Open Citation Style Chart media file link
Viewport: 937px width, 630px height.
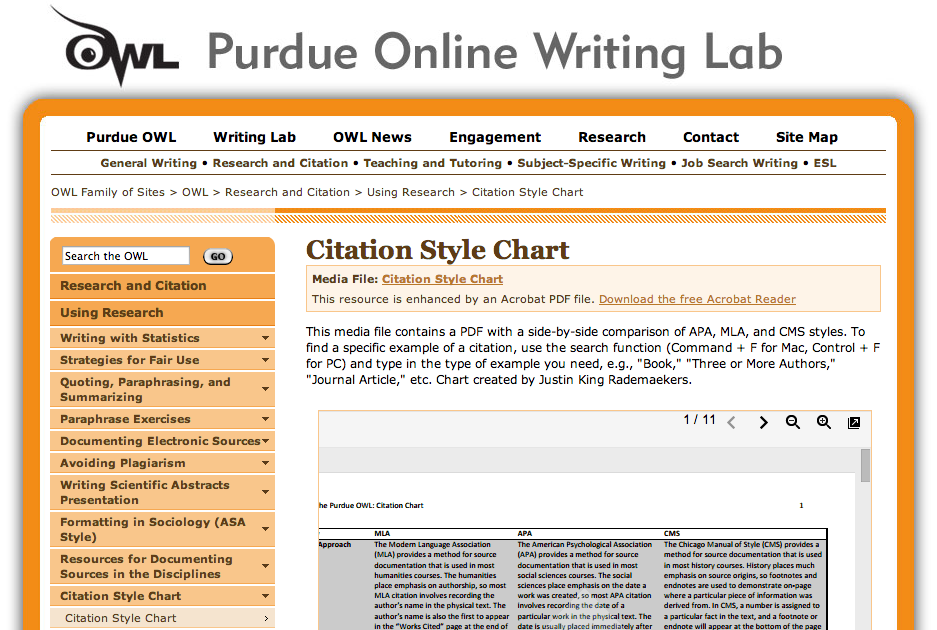pos(442,279)
